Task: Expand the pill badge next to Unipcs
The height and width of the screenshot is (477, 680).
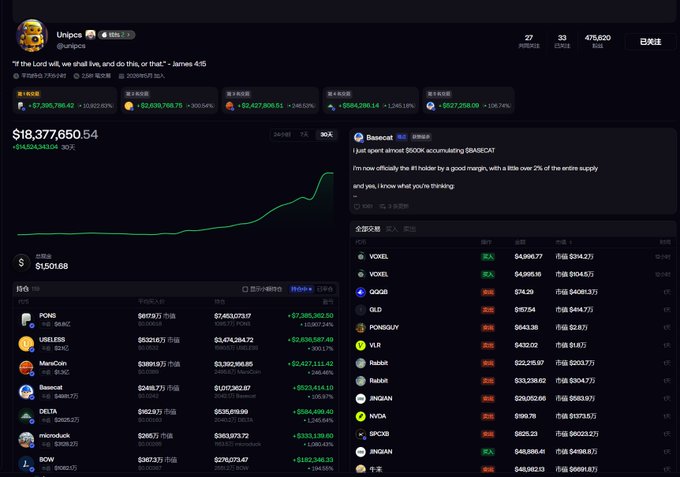Action: click(116, 35)
